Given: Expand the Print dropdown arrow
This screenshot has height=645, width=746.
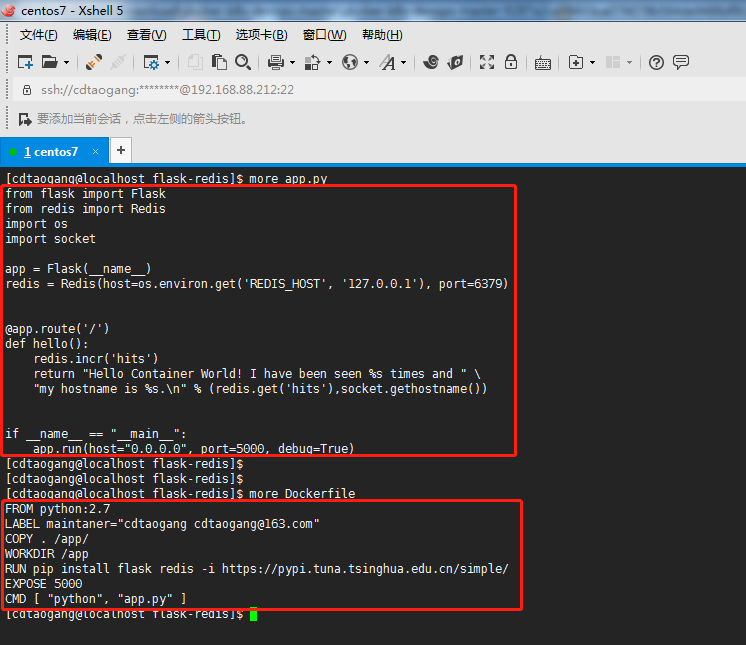Looking at the screenshot, I should (292, 62).
